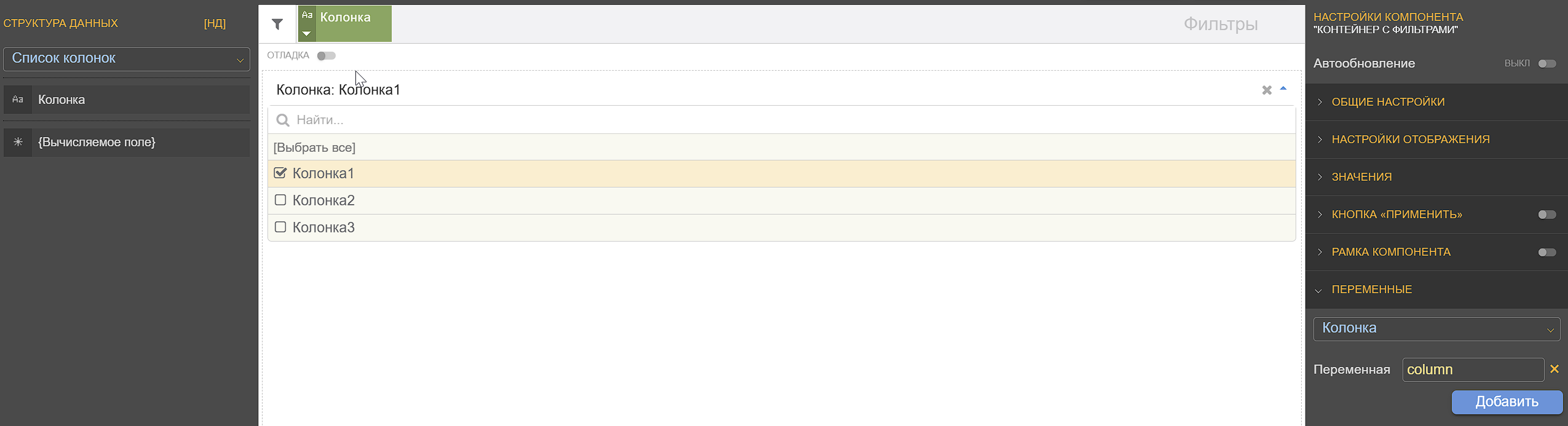The image size is (1568, 426).
Task: Click the funnel filter icon
Action: pyautogui.click(x=277, y=24)
